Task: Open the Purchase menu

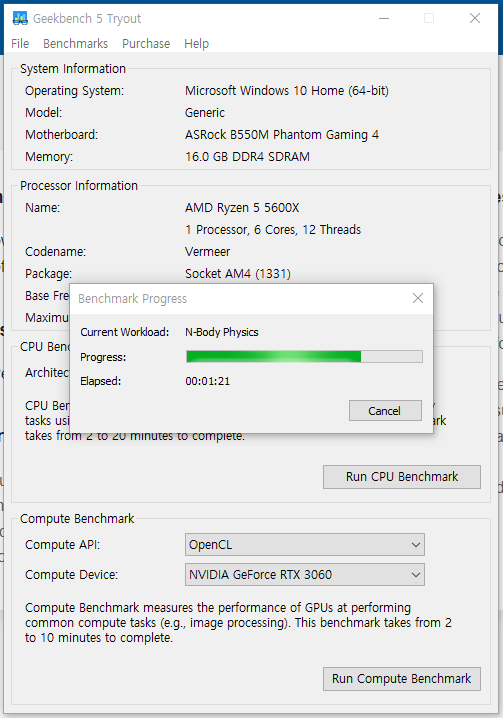Action: click(x=146, y=44)
